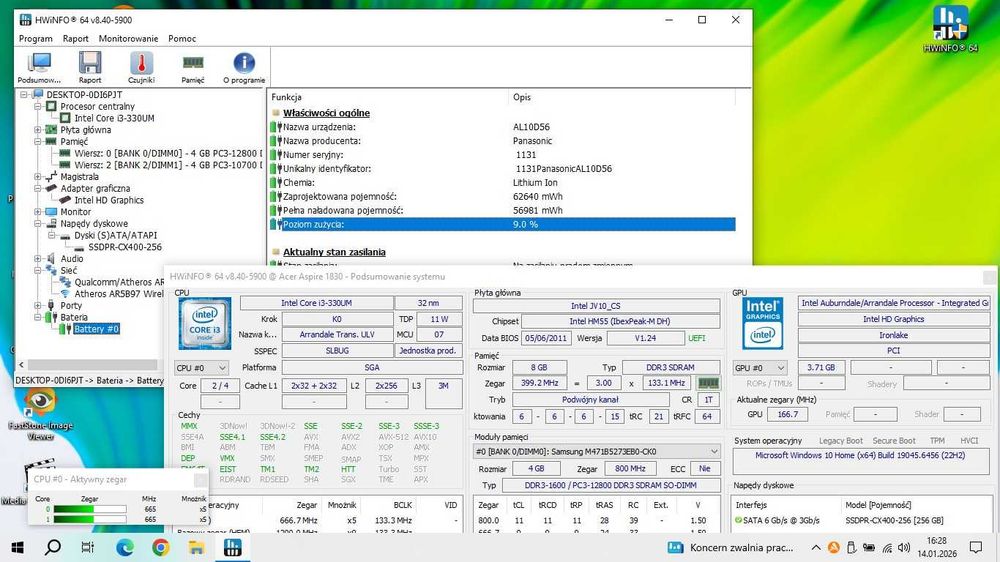This screenshot has height=562, width=1000.
Task: Select Qualcomm/Atheros network adapter tree item
Action: [119, 282]
